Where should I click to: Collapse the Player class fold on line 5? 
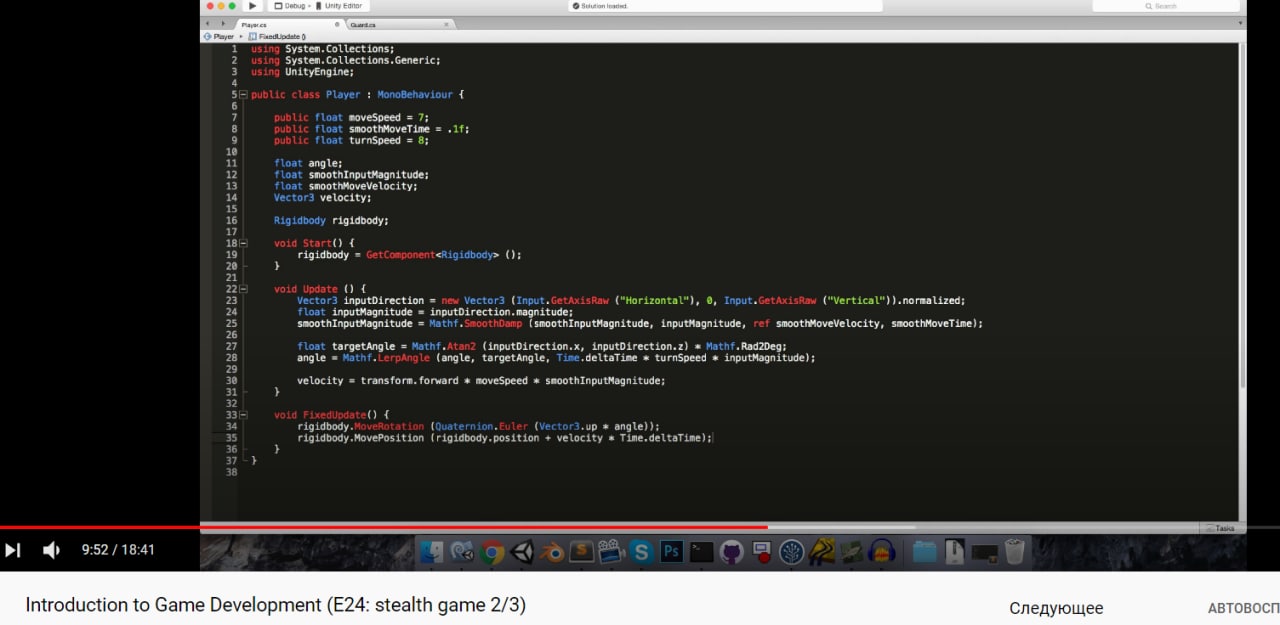click(x=243, y=94)
